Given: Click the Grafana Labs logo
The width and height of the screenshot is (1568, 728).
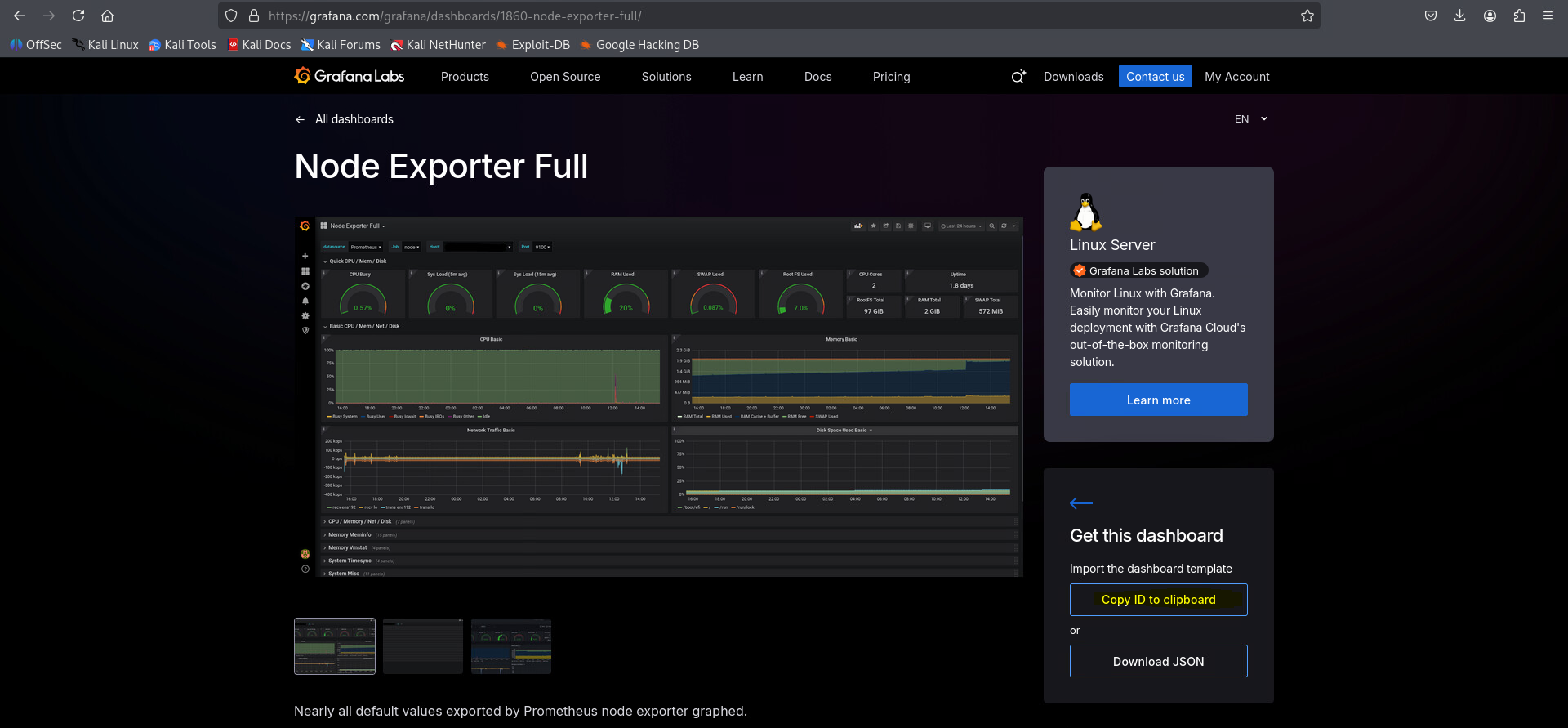Looking at the screenshot, I should coord(350,76).
